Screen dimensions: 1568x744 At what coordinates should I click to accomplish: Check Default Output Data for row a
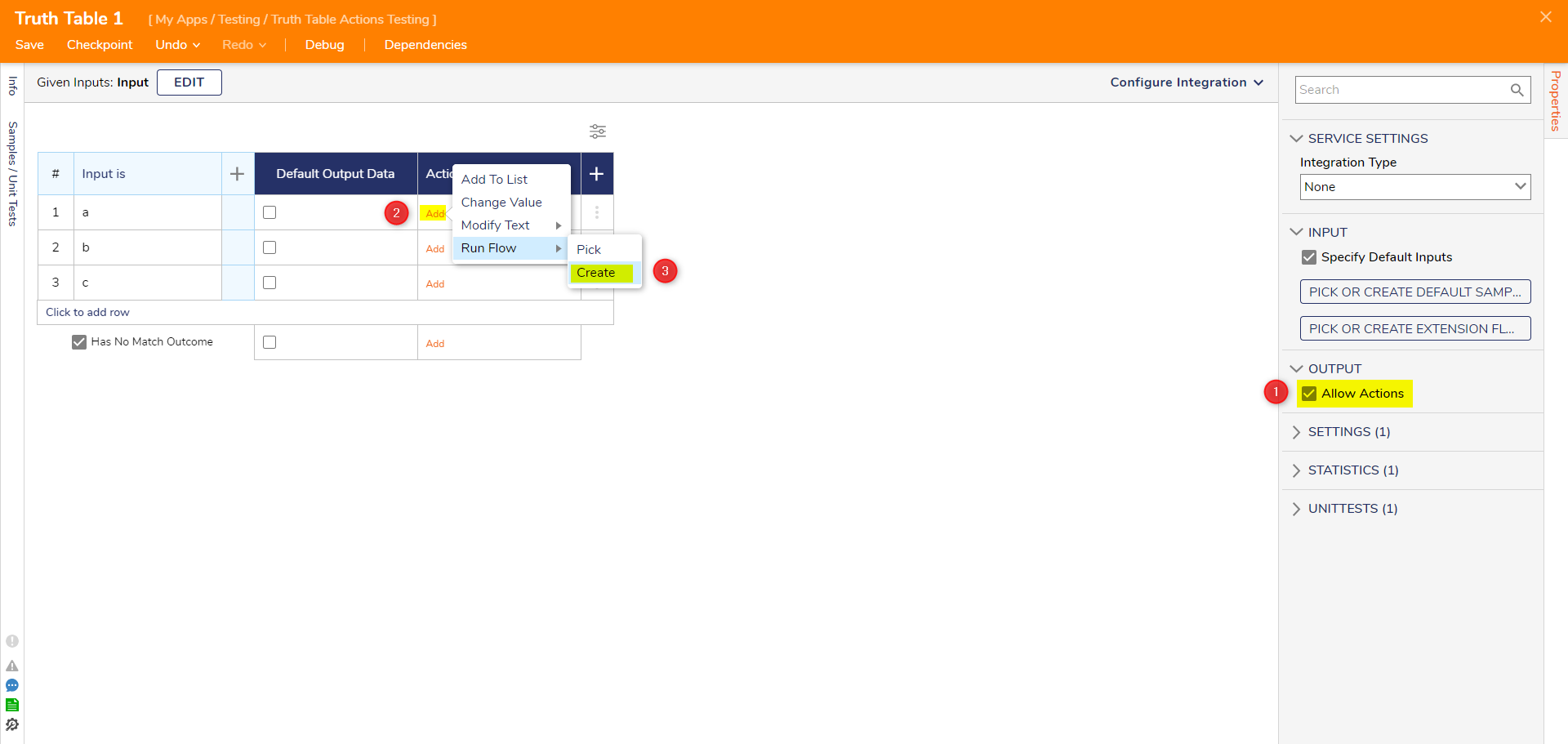(x=269, y=212)
